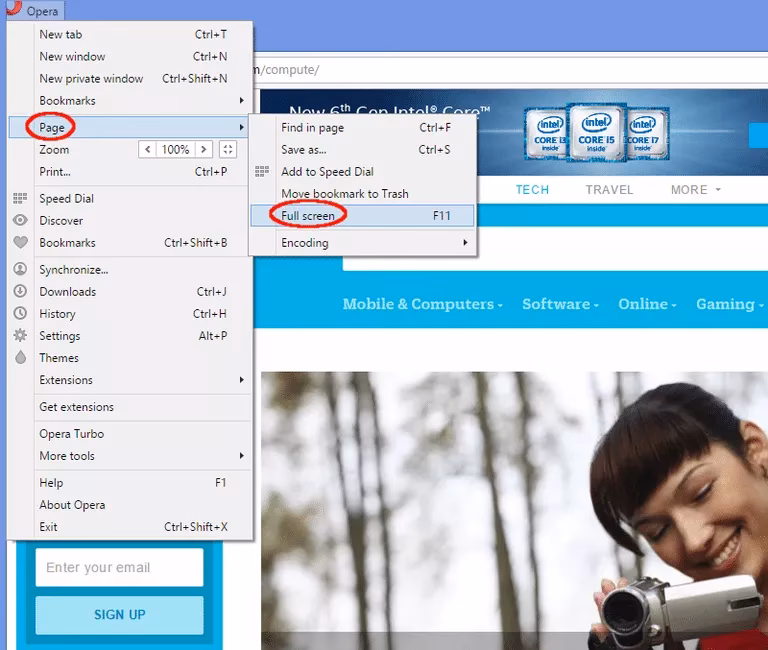Open a New tab from menu
Viewport: 768px width, 650px height.
pyautogui.click(x=131, y=34)
